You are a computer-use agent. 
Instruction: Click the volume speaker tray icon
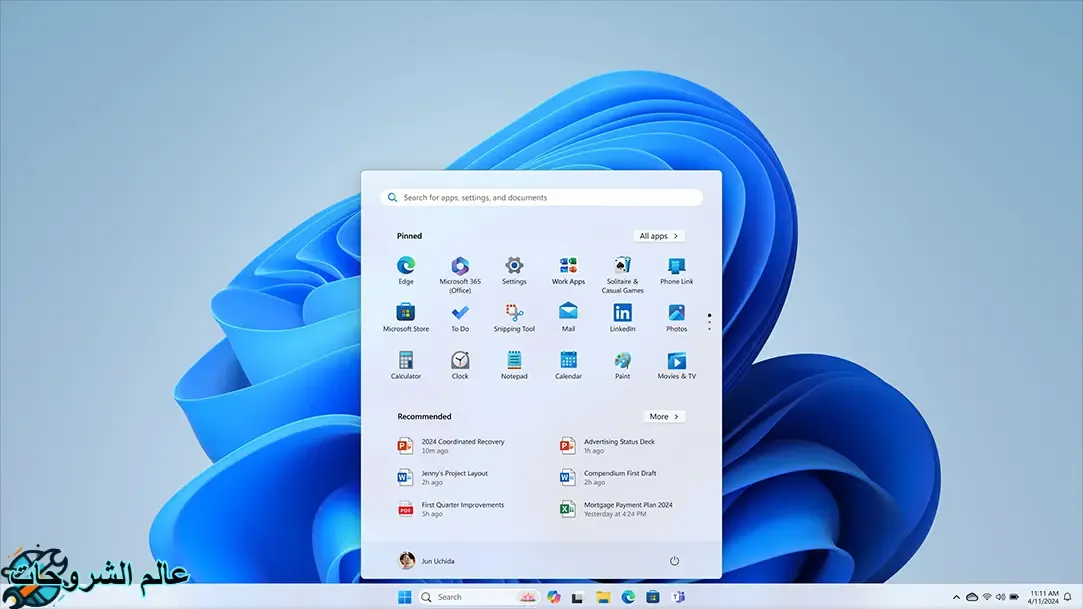[x=1000, y=597]
